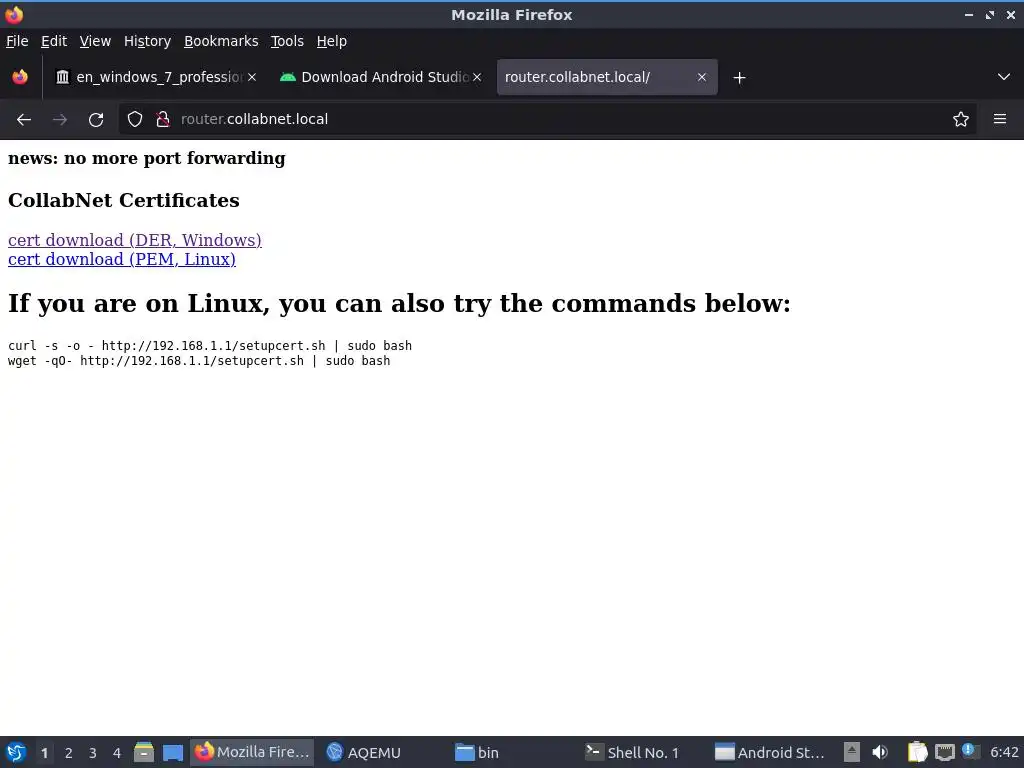Open the History menu
This screenshot has height=768, width=1024.
[147, 41]
